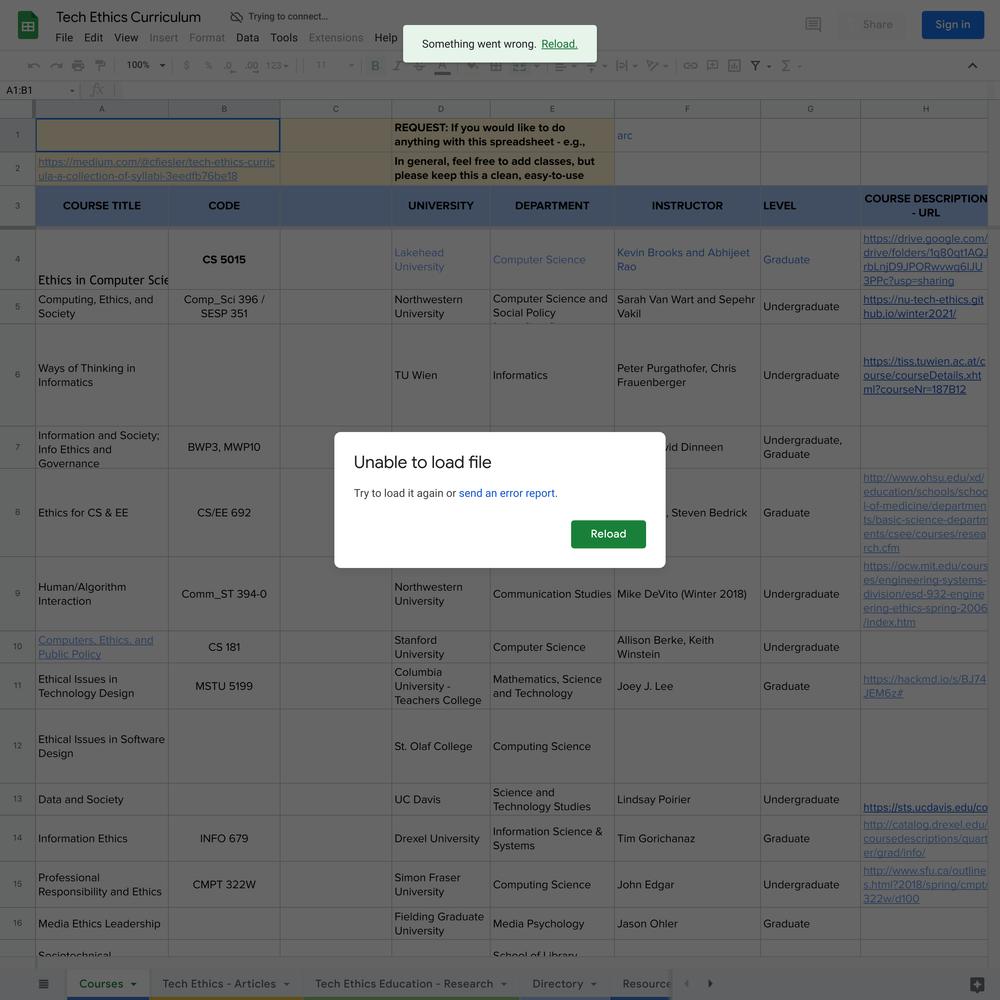Click the All sheets list icon

[43, 983]
